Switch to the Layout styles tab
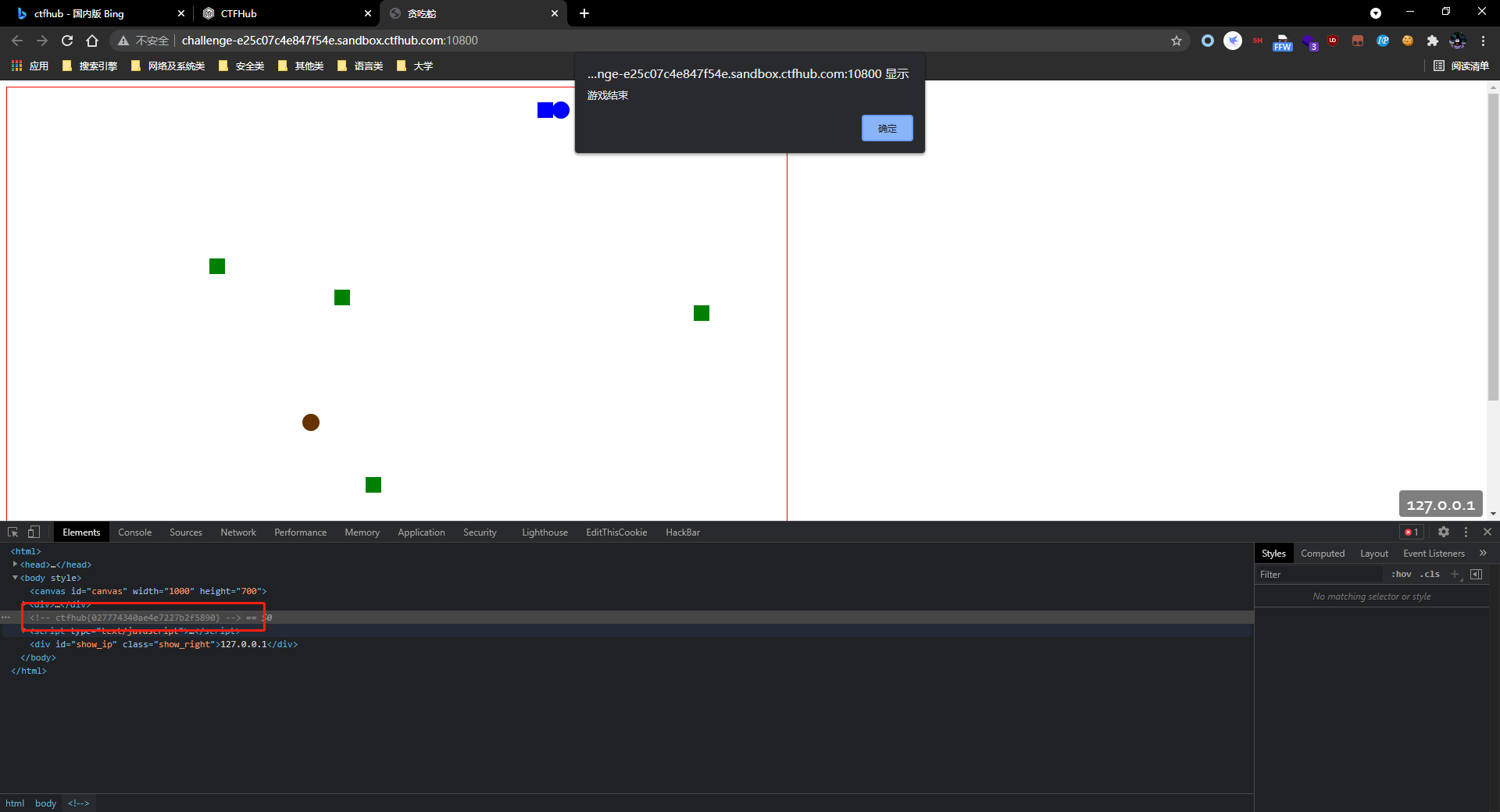1500x812 pixels. pyautogui.click(x=1374, y=554)
